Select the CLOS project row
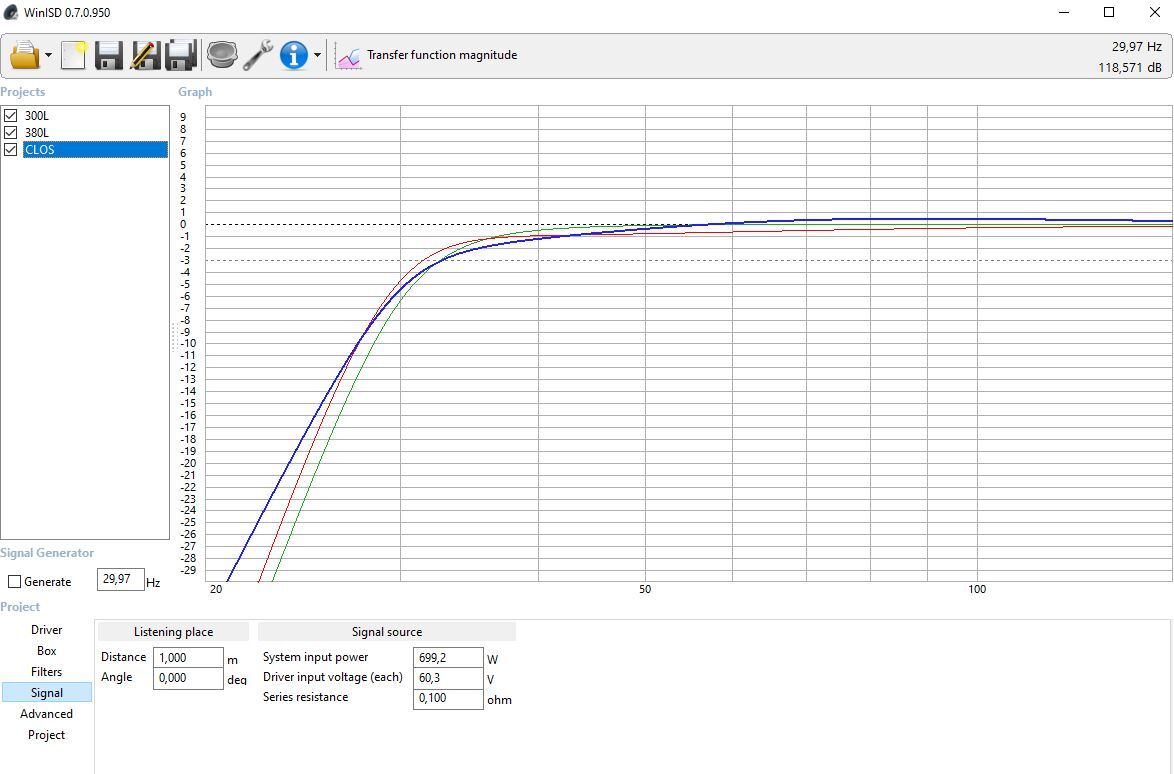The image size is (1174, 774). pyautogui.click(x=95, y=149)
